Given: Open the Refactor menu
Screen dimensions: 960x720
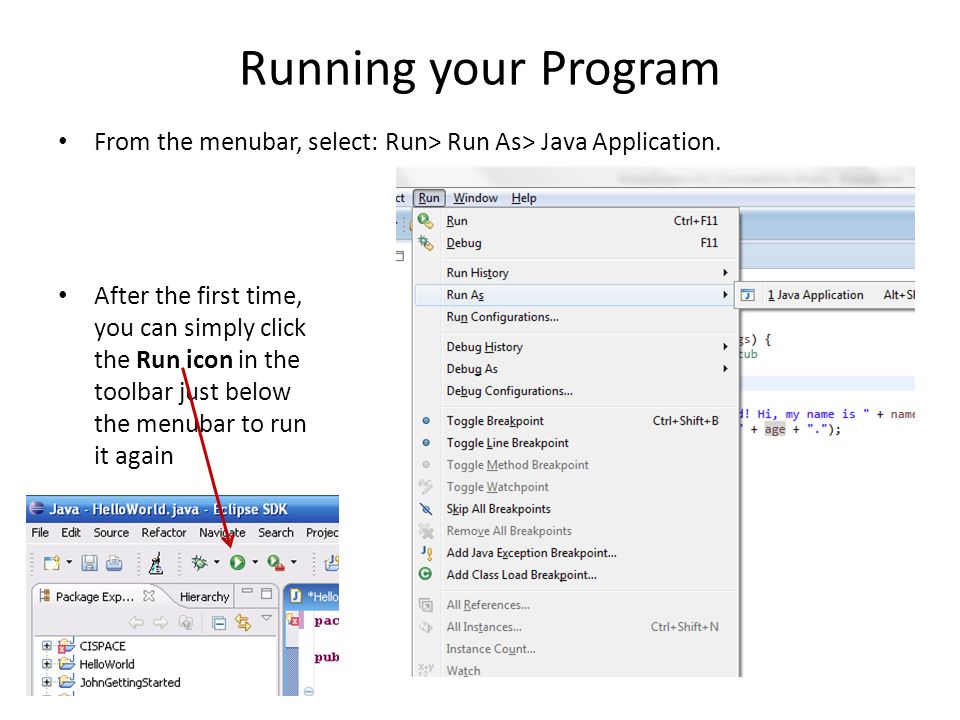Looking at the screenshot, I should click(x=163, y=533).
